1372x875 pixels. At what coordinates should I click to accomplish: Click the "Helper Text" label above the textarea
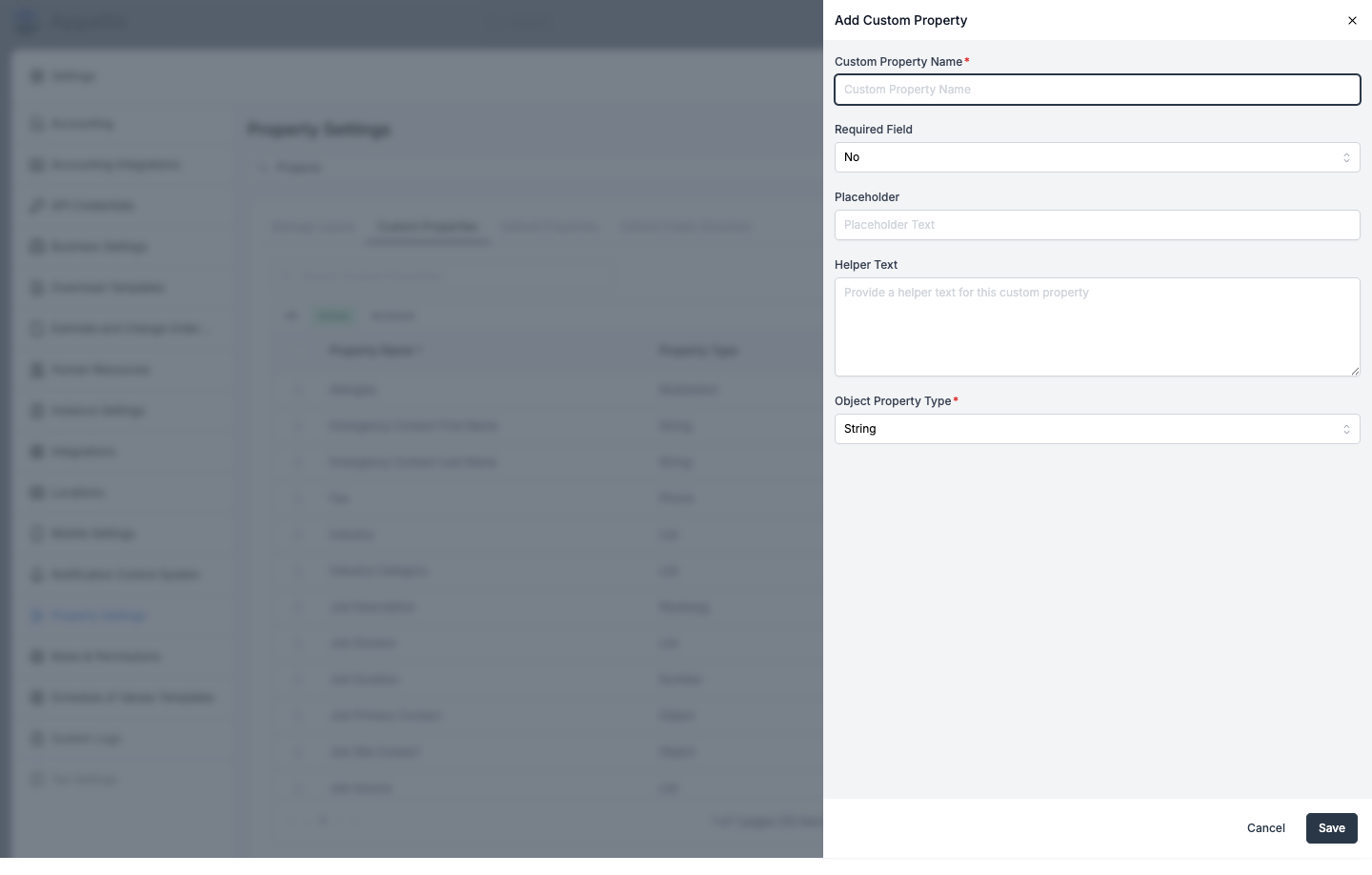(866, 265)
